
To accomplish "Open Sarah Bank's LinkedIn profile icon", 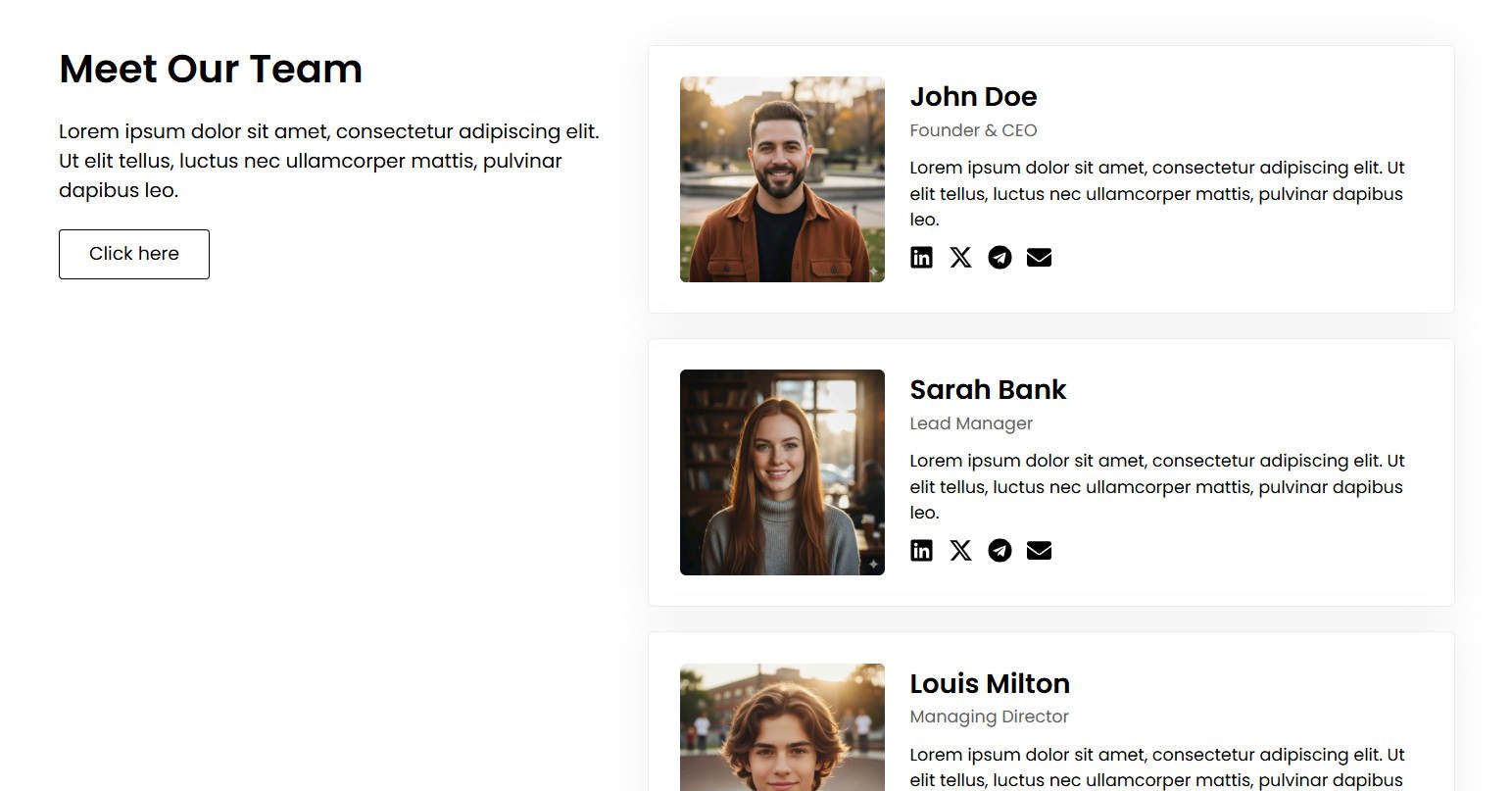I will (921, 551).
